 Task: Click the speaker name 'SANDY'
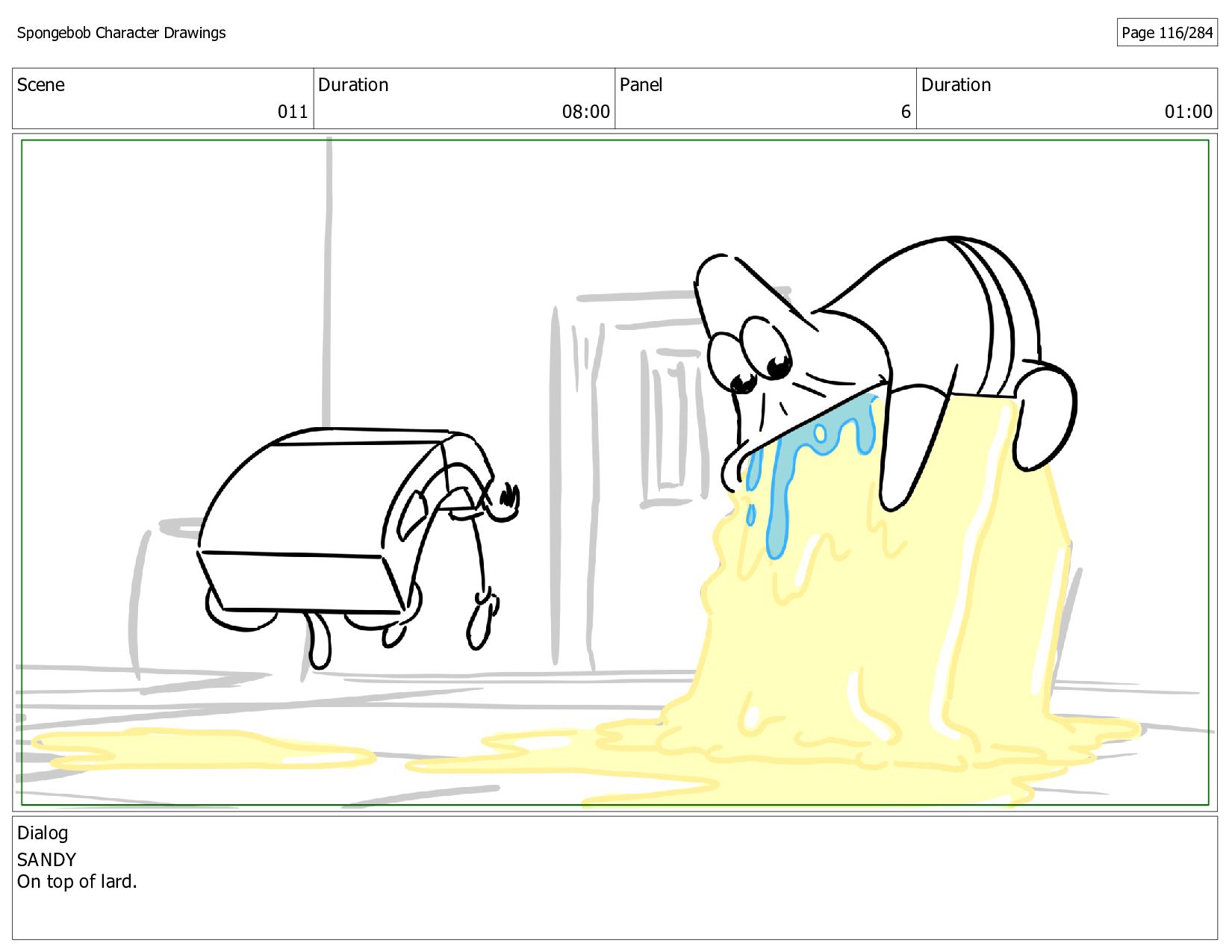pos(46,859)
